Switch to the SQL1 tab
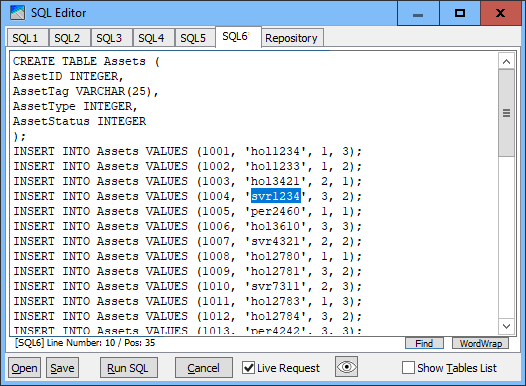Screen dimensions: 526x386 (x=28, y=38)
